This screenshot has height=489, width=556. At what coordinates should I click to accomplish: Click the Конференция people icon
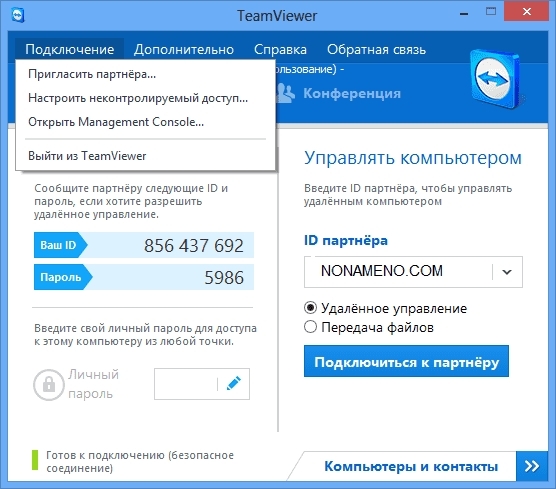pyautogui.click(x=285, y=93)
